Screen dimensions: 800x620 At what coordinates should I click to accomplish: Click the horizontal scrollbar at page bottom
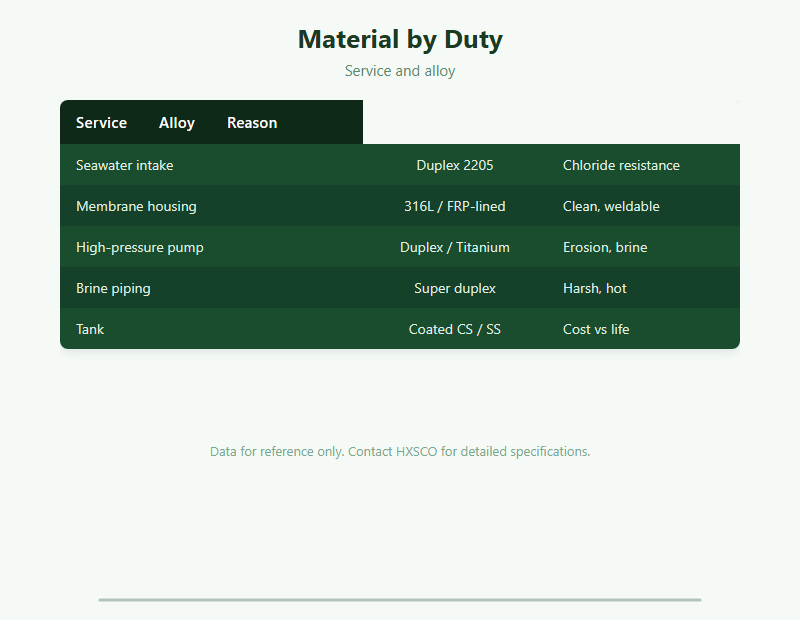(x=400, y=600)
